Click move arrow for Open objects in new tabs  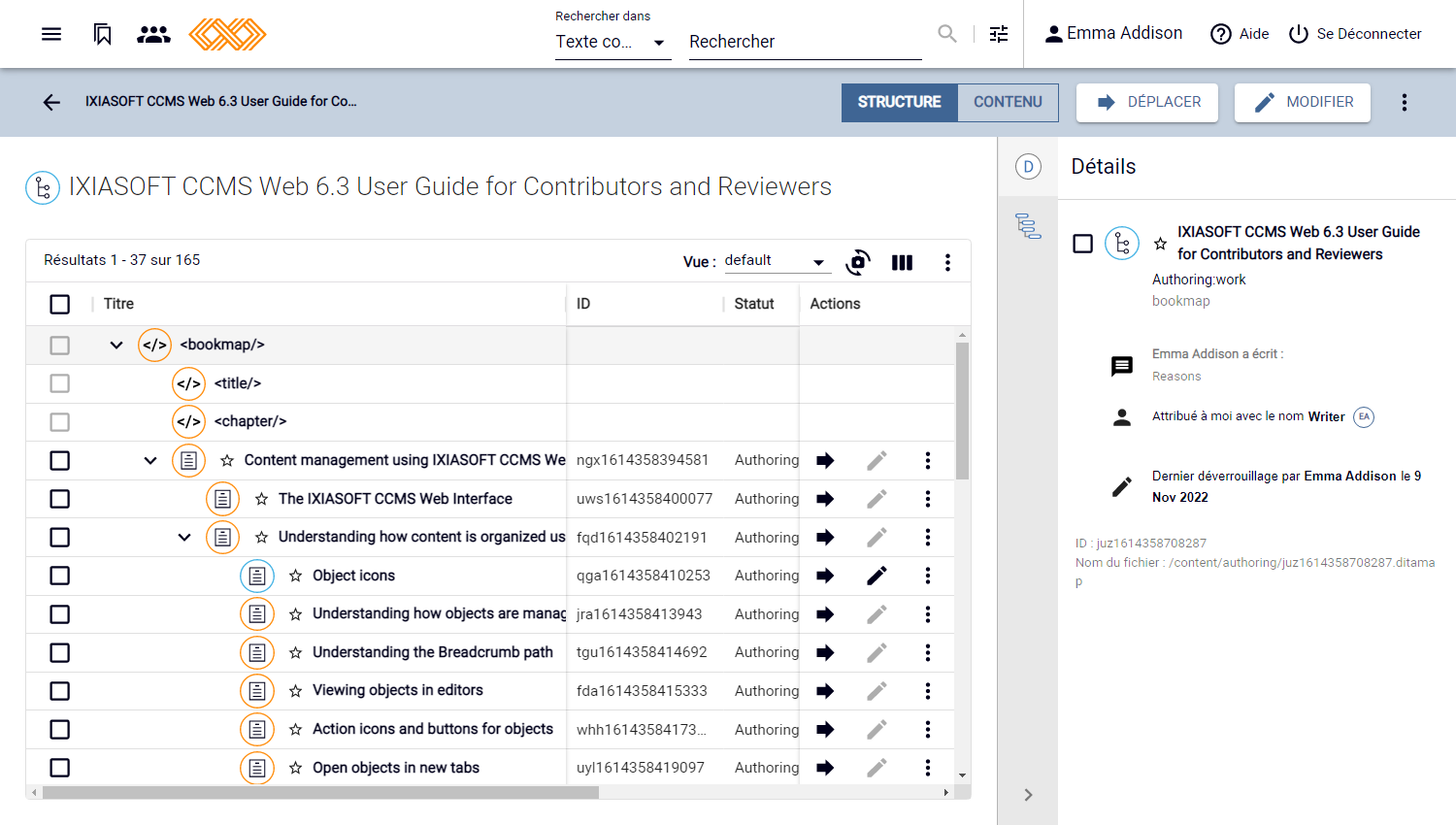(x=825, y=768)
